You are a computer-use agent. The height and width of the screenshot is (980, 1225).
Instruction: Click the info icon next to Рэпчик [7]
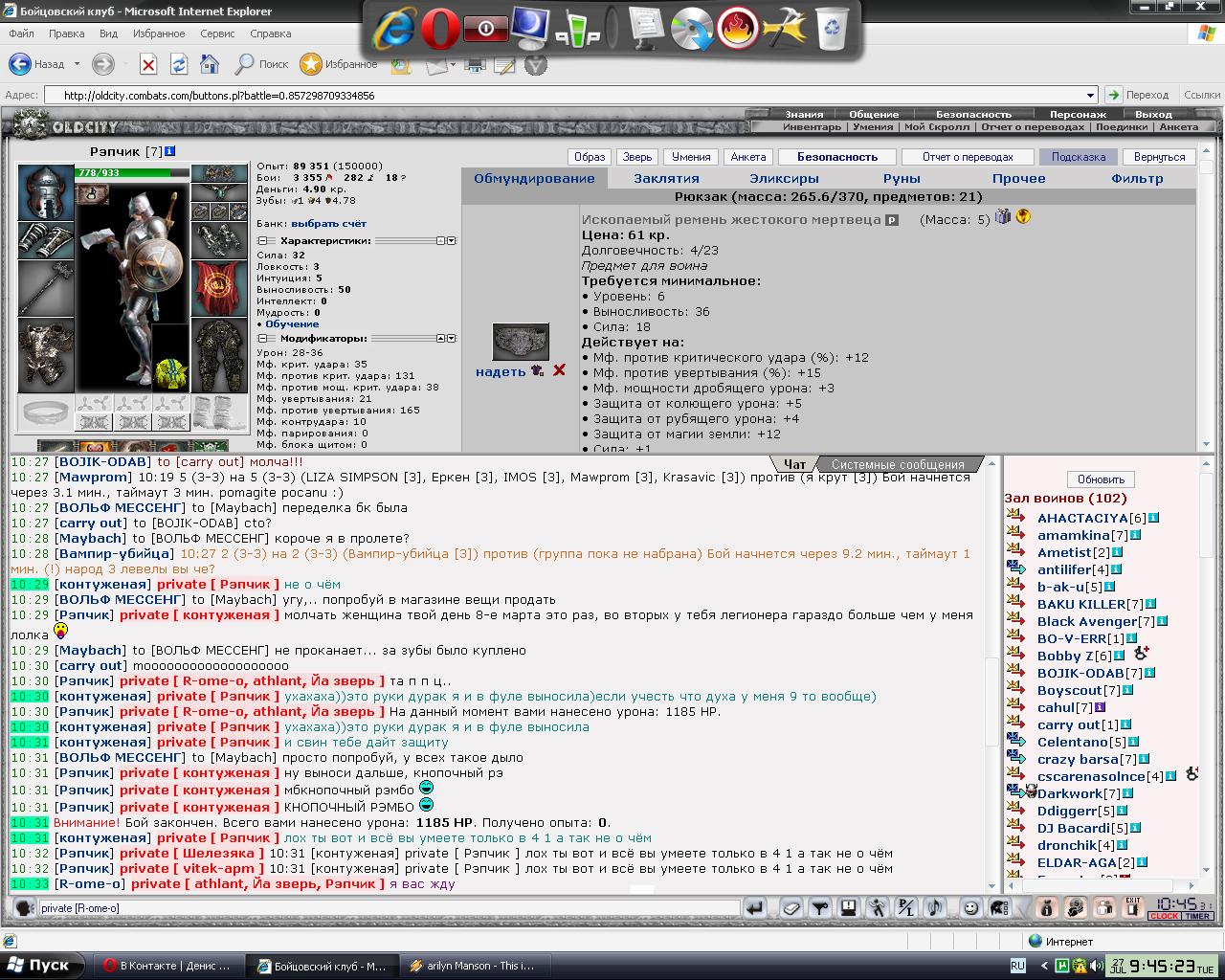pyautogui.click(x=170, y=151)
